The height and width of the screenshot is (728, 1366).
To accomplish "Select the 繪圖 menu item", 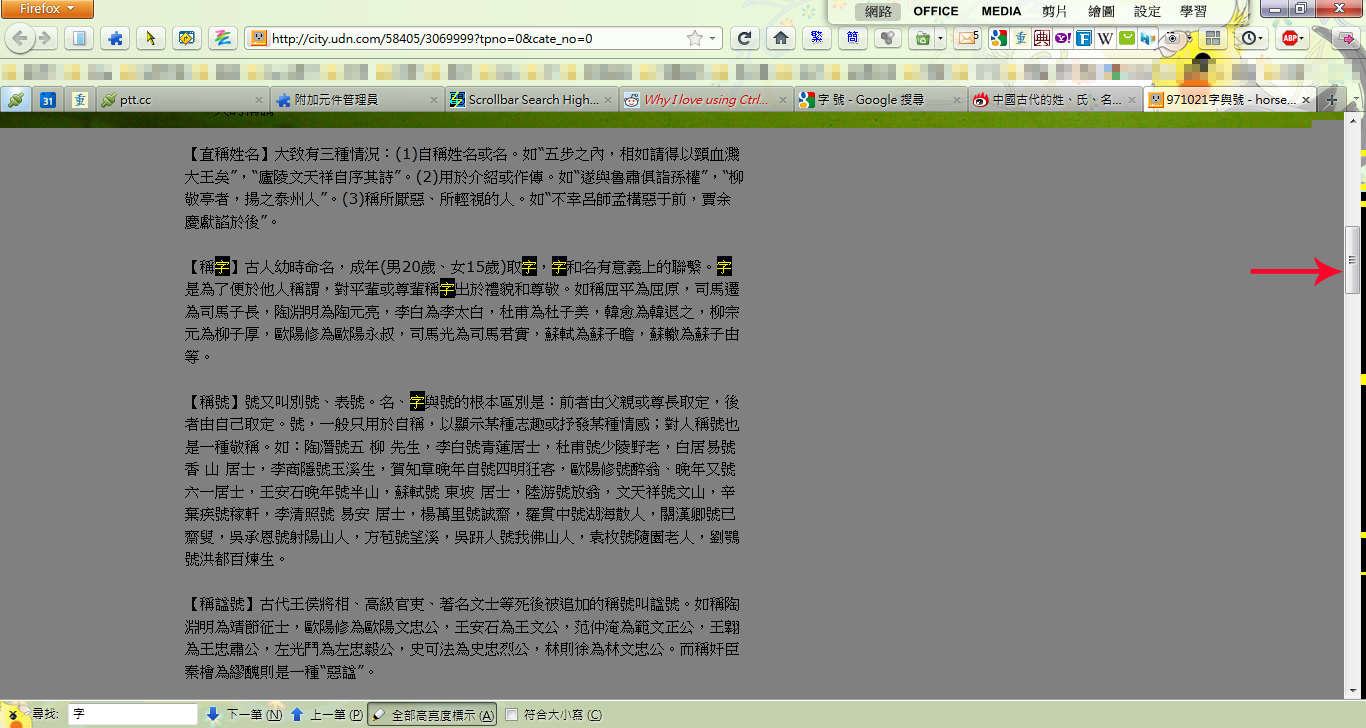I will 1101,11.
